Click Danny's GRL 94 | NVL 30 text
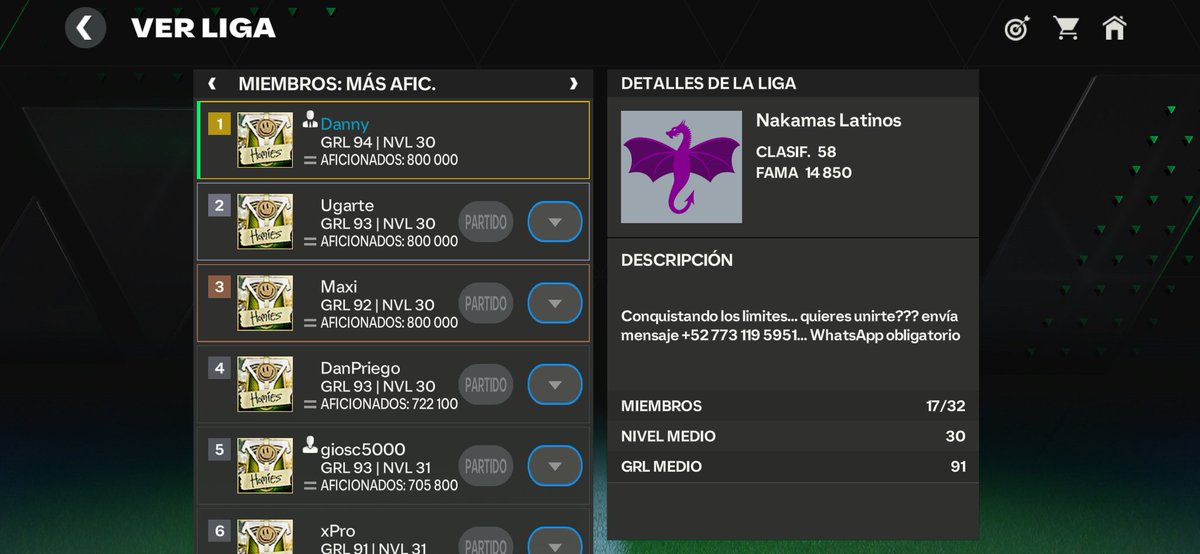1200x554 pixels. 378,142
